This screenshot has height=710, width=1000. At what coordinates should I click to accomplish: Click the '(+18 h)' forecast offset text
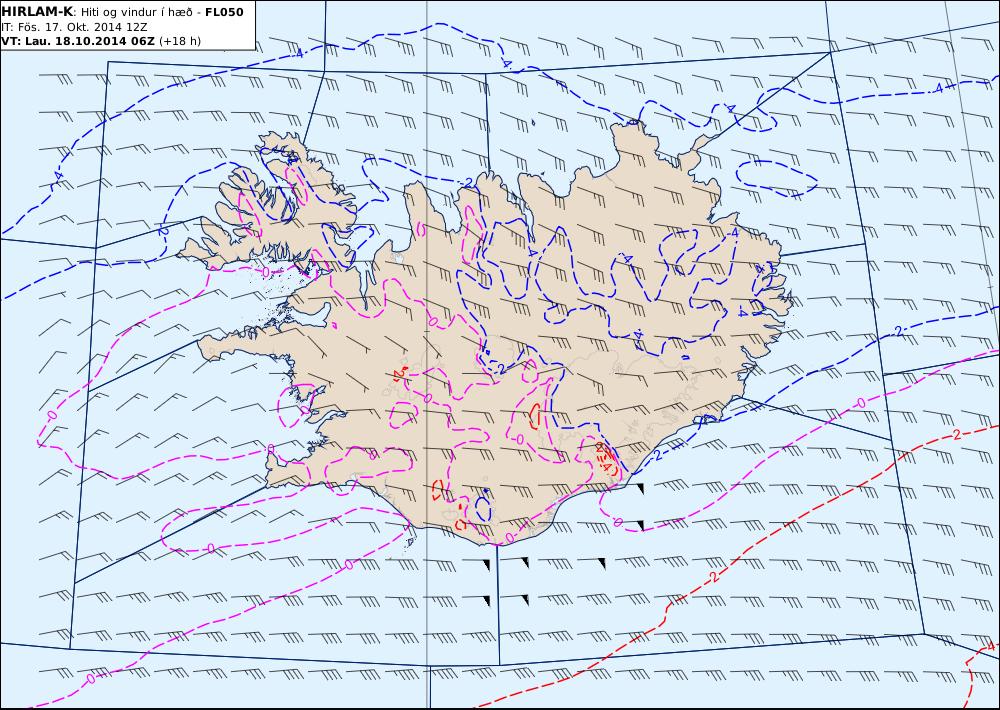pos(180,41)
